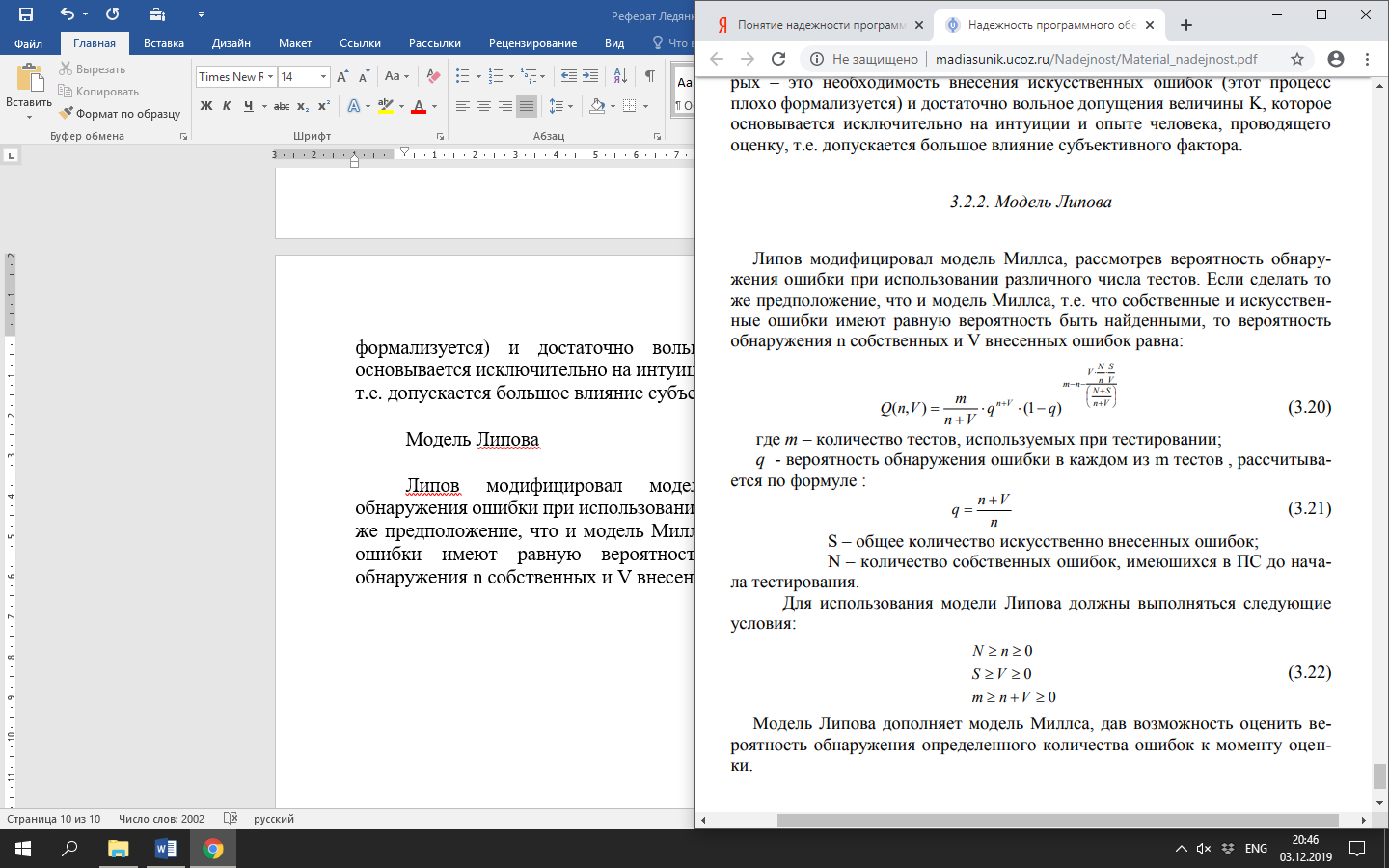Open font color dropdown arrow

pyautogui.click(x=434, y=106)
